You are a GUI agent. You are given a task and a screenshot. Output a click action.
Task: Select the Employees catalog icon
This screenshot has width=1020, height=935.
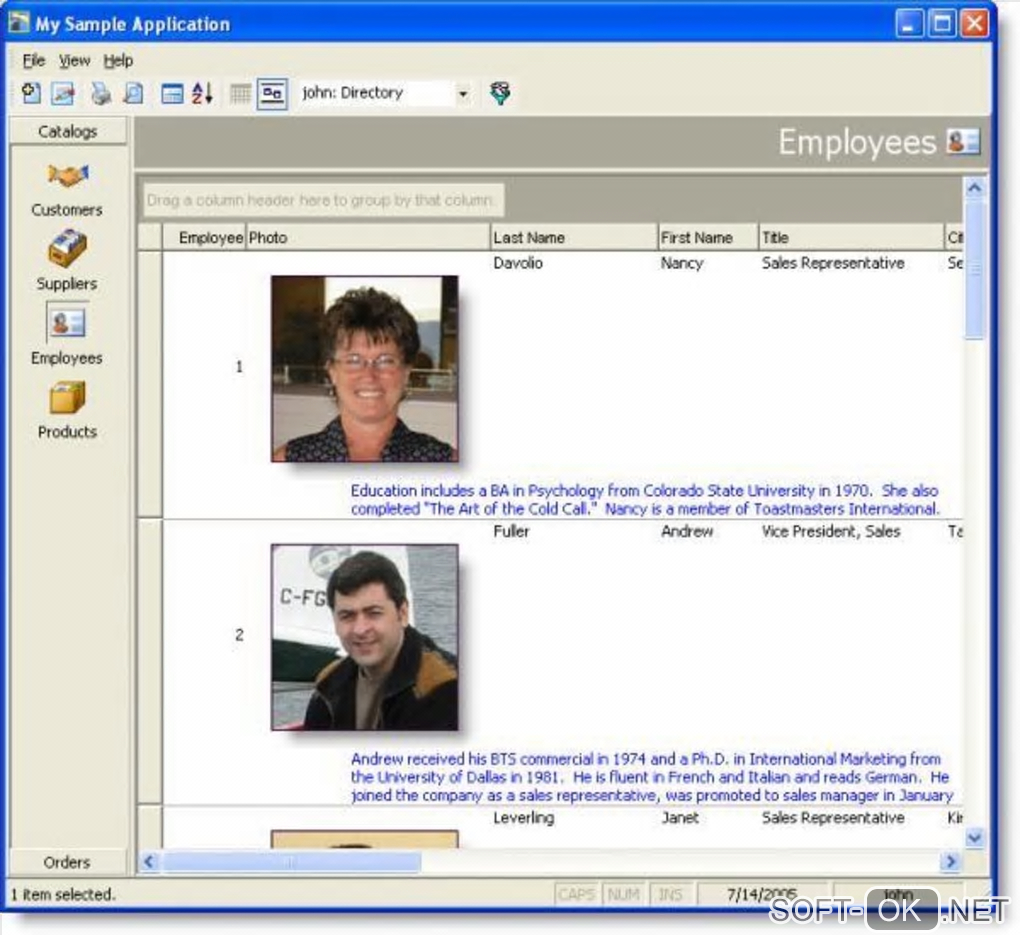pyautogui.click(x=67, y=323)
